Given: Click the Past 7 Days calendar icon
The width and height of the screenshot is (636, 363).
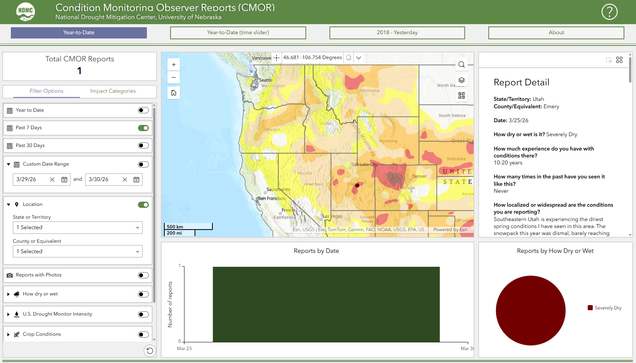Looking at the screenshot, I should [x=10, y=128].
